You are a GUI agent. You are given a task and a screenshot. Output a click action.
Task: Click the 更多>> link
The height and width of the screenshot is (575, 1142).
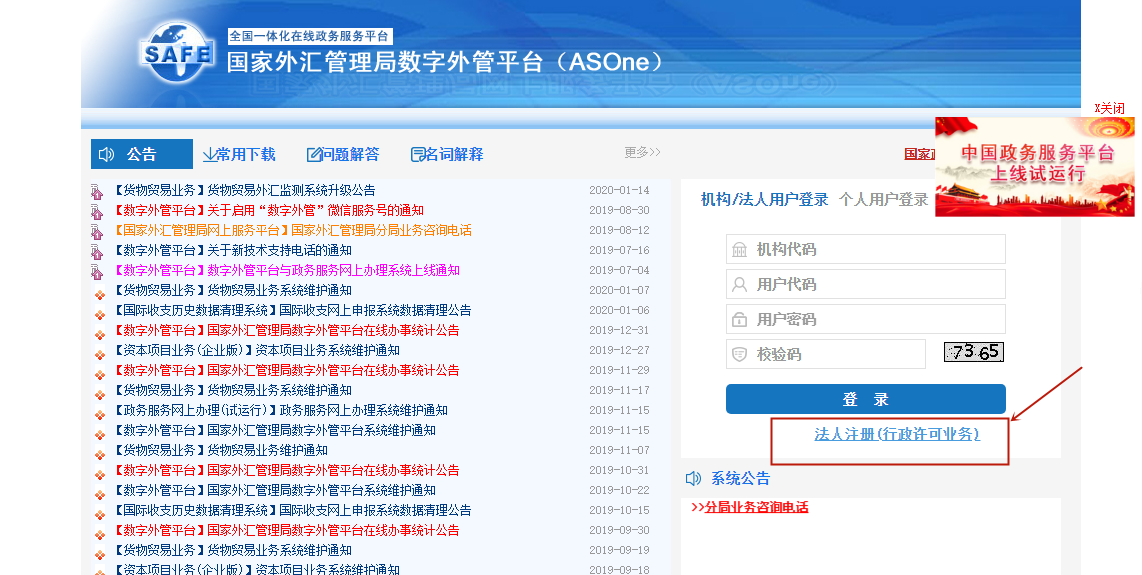tap(642, 152)
